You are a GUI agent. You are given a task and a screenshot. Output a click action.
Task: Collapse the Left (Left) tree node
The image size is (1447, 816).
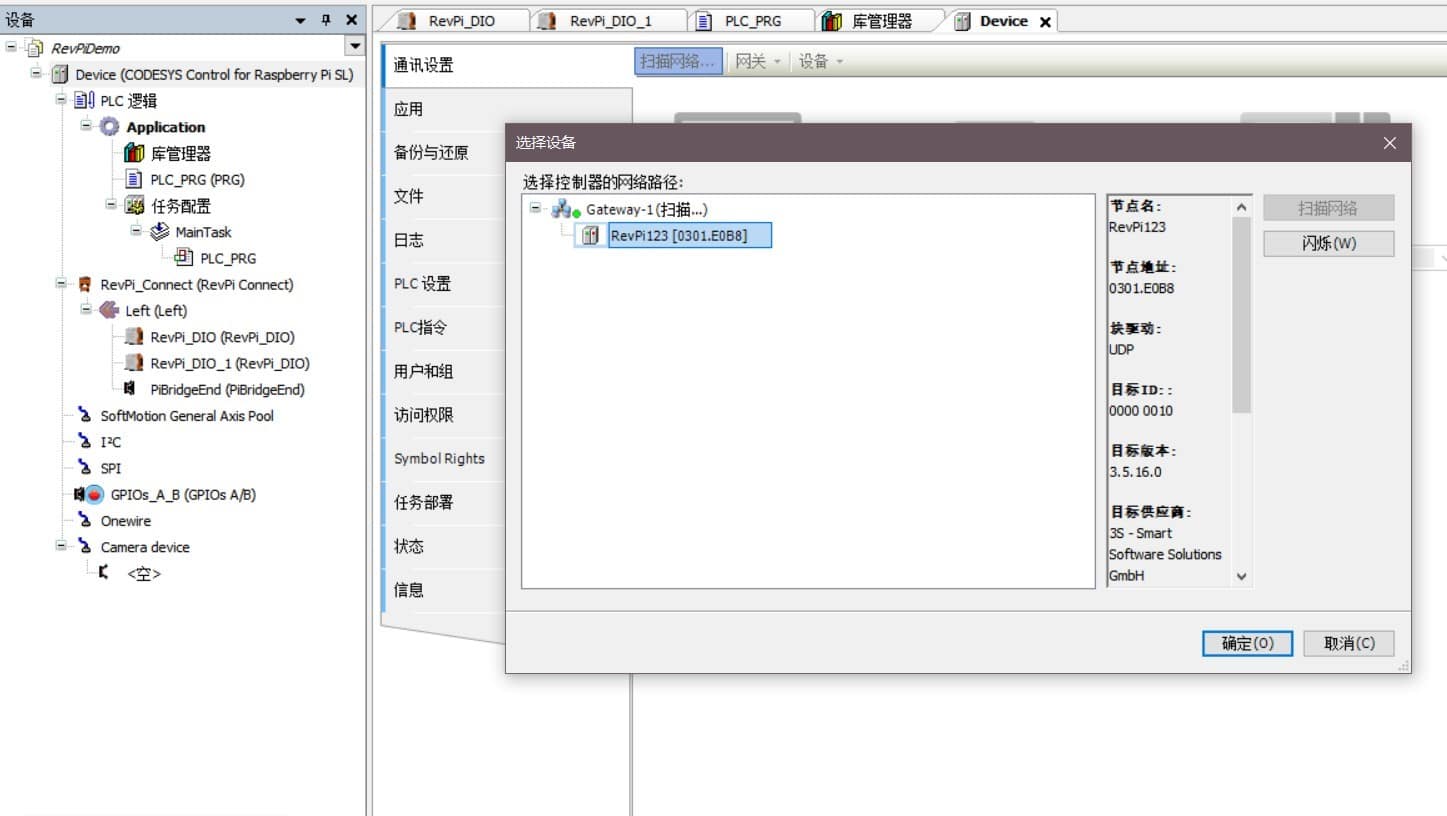[86, 310]
